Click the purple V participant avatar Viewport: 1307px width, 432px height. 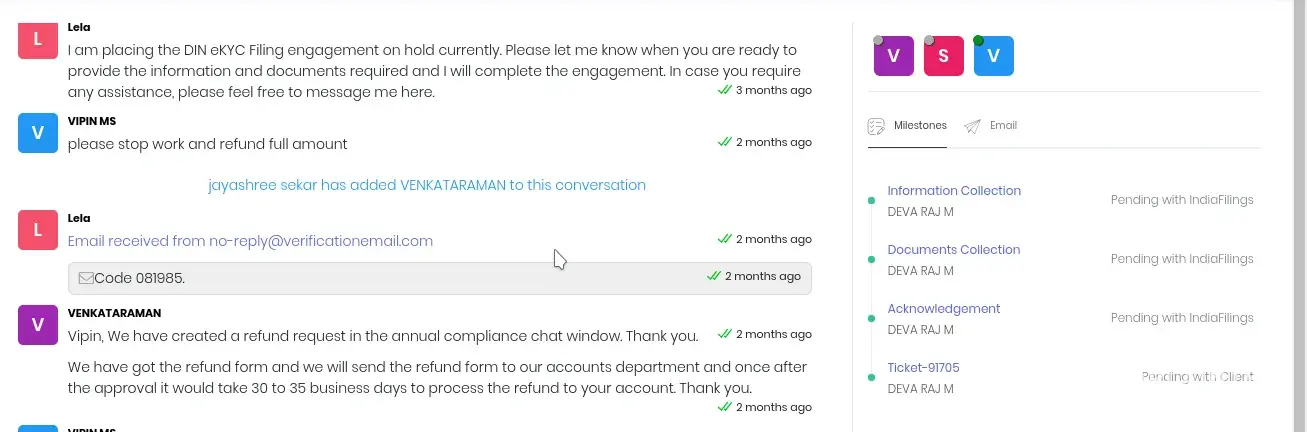(x=893, y=57)
